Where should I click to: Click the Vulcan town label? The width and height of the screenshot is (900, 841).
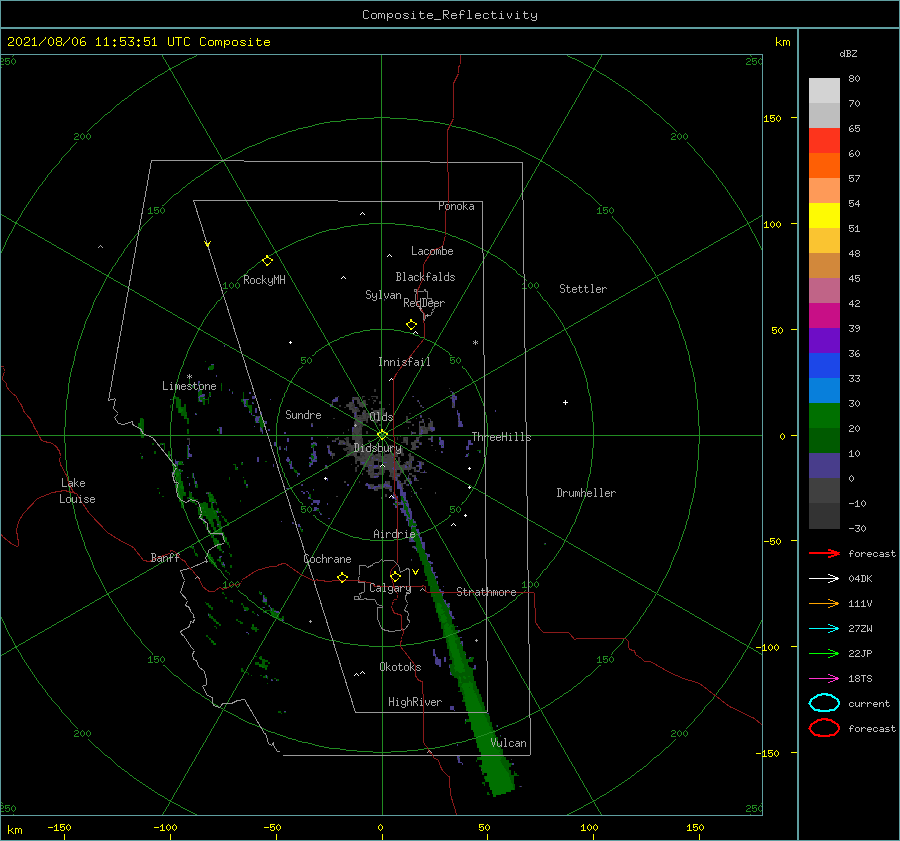(x=508, y=743)
